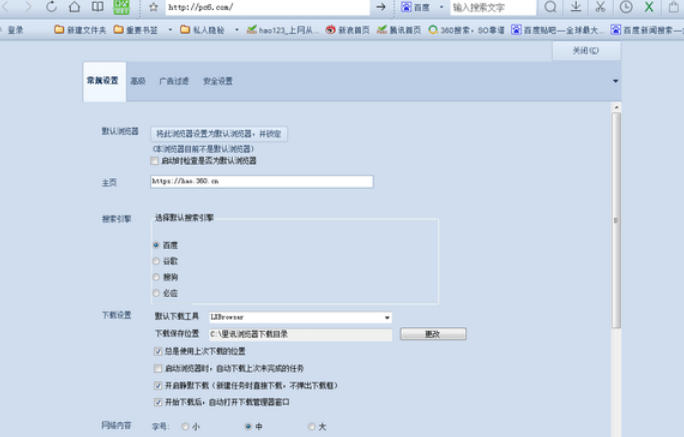This screenshot has height=437, width=684.
Task: Click the back navigation arrow
Action: [x=6, y=7]
